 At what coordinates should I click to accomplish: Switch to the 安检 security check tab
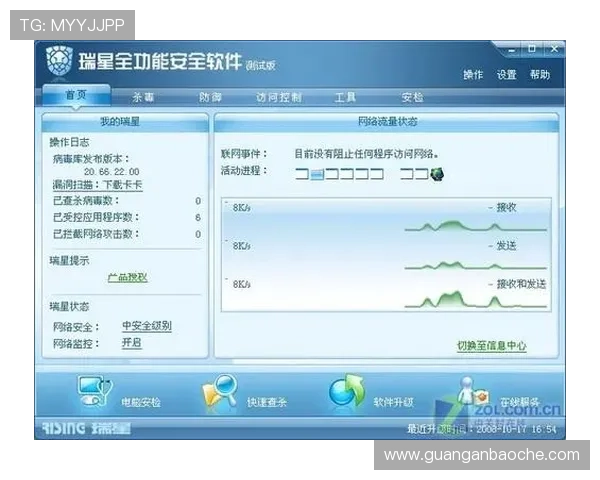(x=412, y=97)
